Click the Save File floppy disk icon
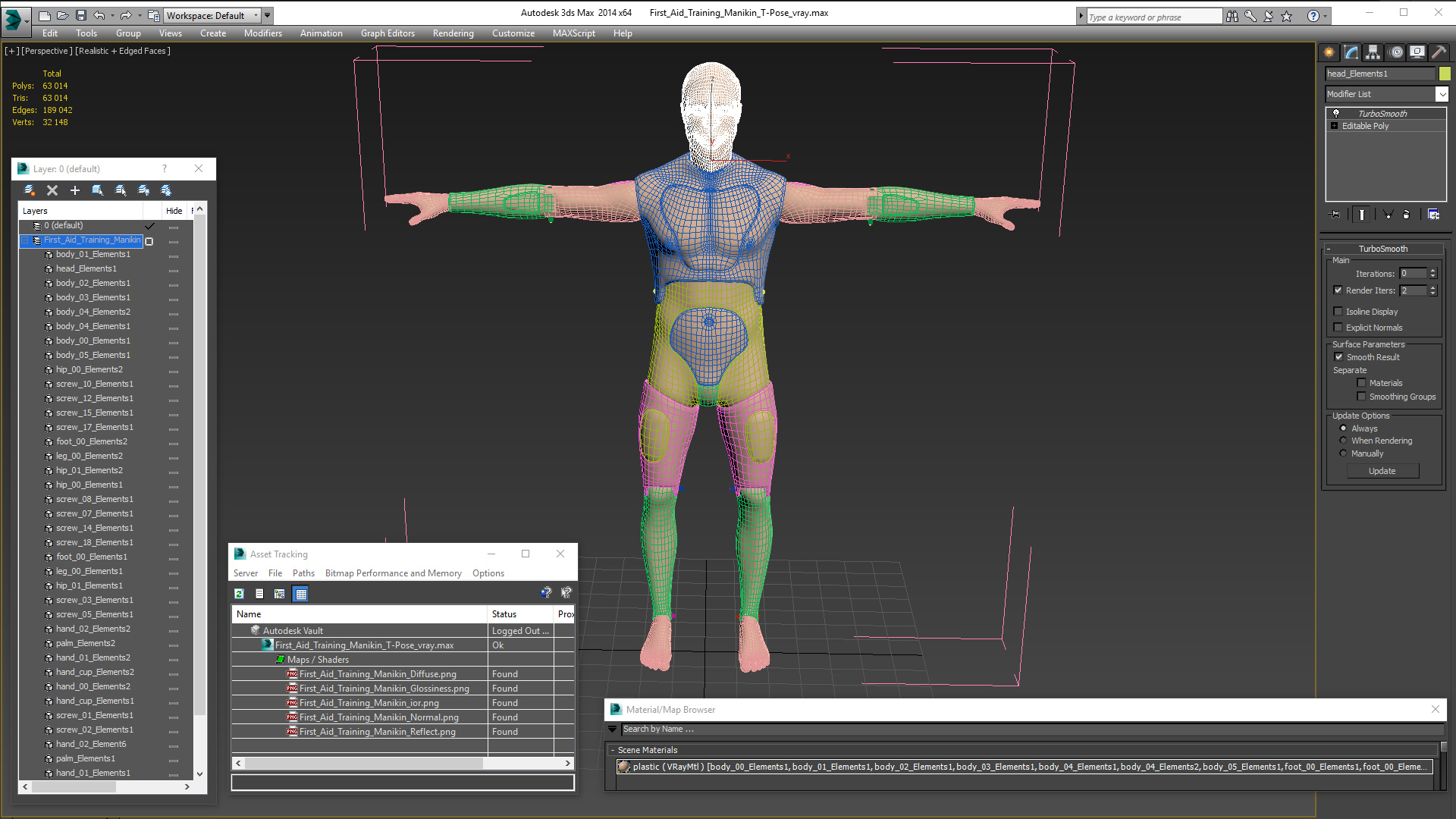The height and width of the screenshot is (819, 1456). pyautogui.click(x=81, y=15)
